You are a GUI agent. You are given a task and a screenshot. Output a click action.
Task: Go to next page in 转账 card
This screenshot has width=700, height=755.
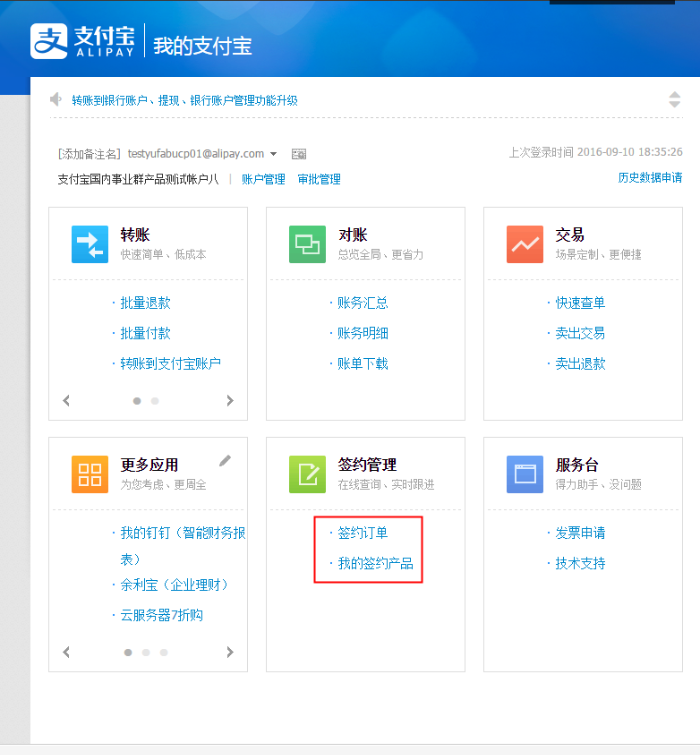click(230, 400)
